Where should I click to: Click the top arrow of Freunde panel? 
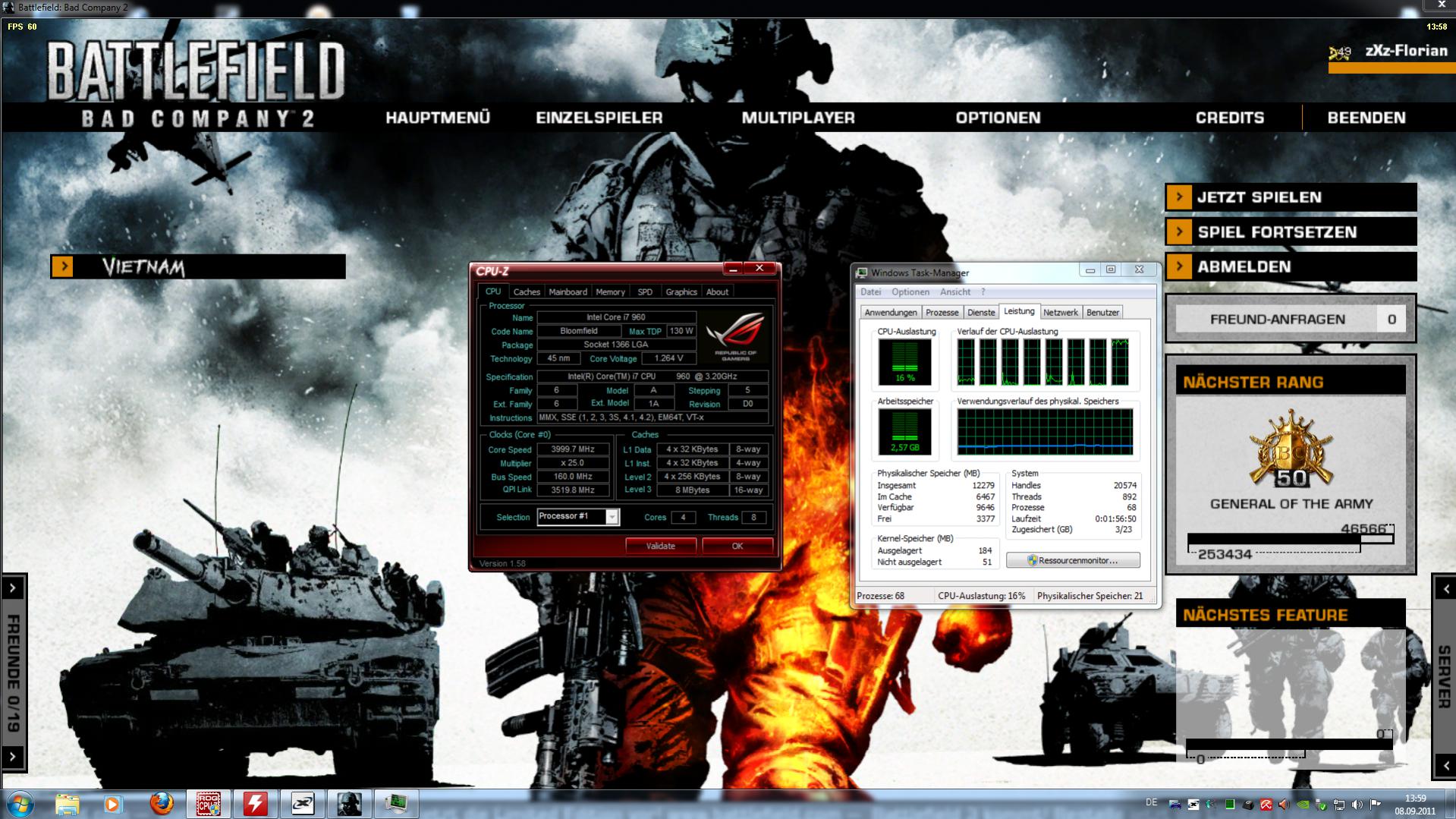pyautogui.click(x=13, y=588)
